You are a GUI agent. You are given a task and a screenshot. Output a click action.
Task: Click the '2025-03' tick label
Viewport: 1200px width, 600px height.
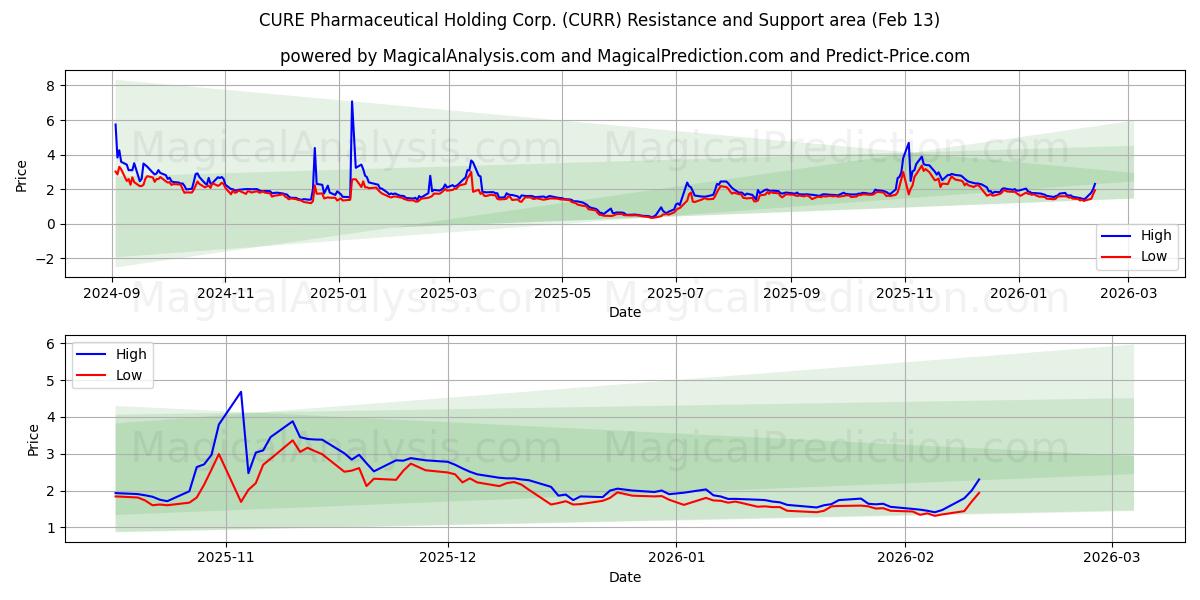pyautogui.click(x=448, y=293)
